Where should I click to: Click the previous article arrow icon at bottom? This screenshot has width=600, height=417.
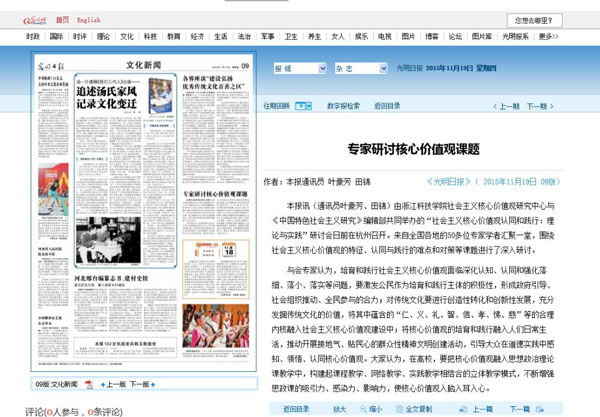(x=462, y=409)
